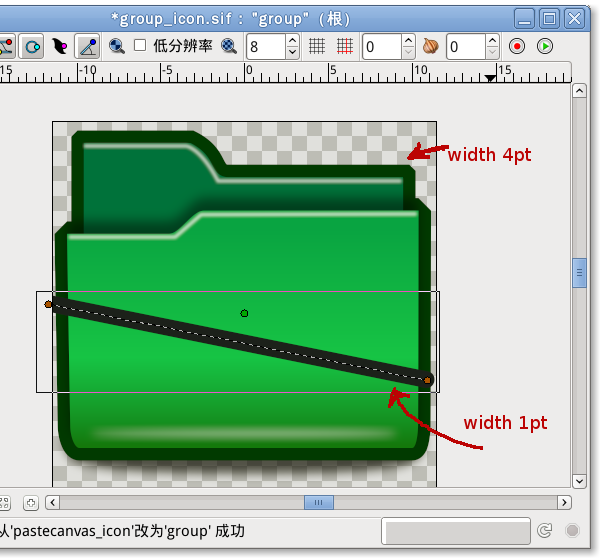Enable the 低分辨率 low resolution checkbox
Viewport: 600px width, 558px height.
click(140, 46)
